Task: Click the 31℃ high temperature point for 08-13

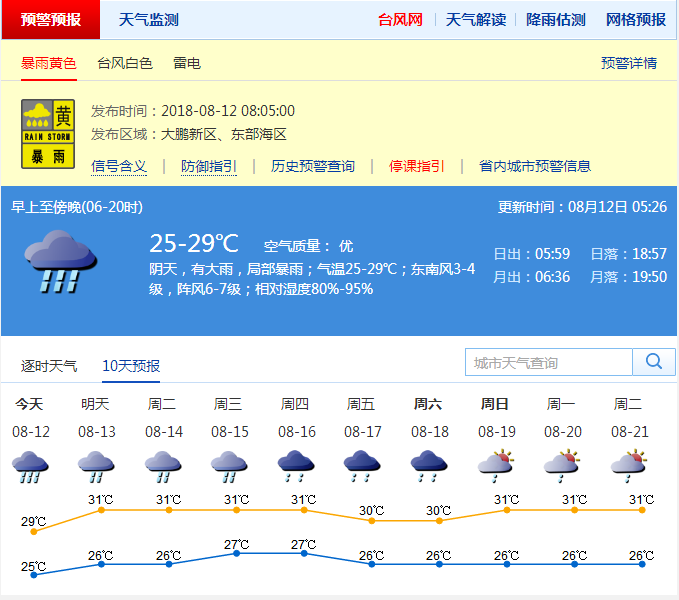Action: tap(101, 510)
